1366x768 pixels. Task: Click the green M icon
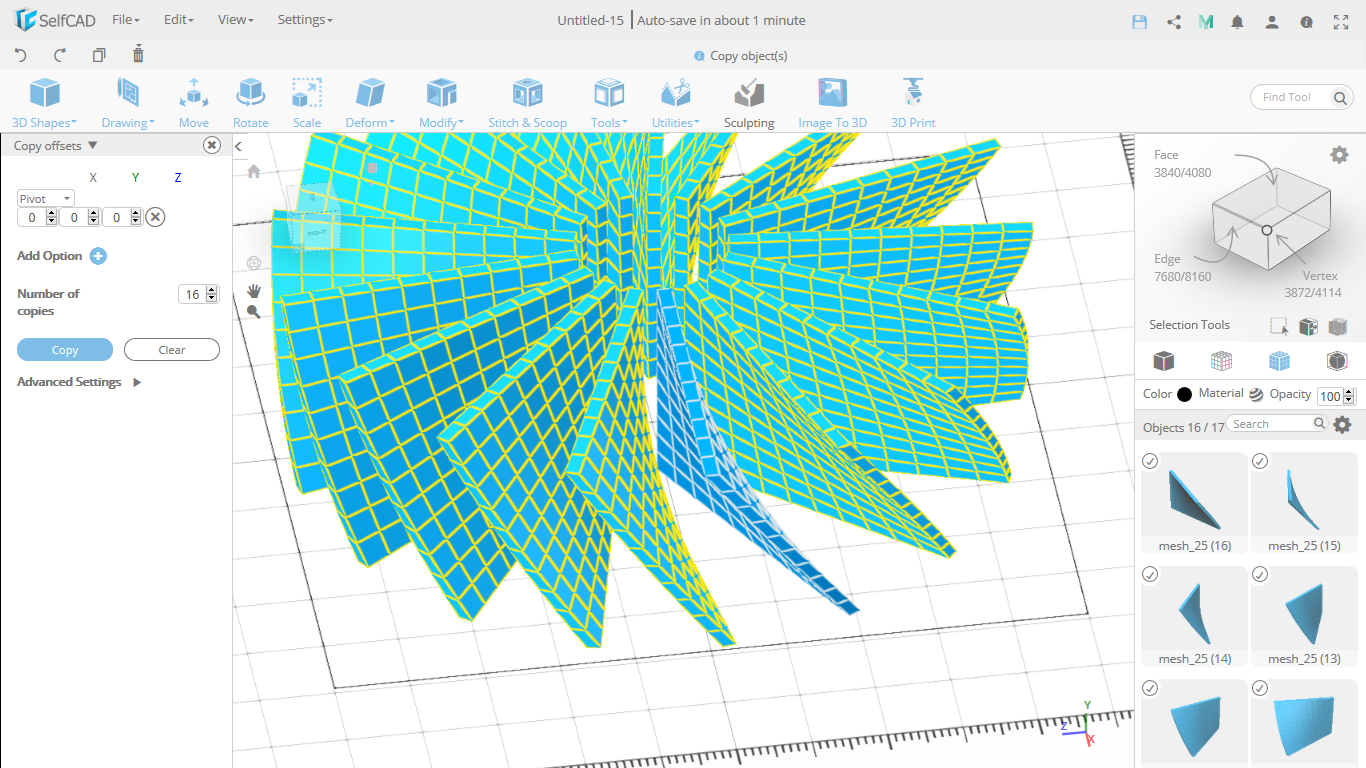(1206, 21)
